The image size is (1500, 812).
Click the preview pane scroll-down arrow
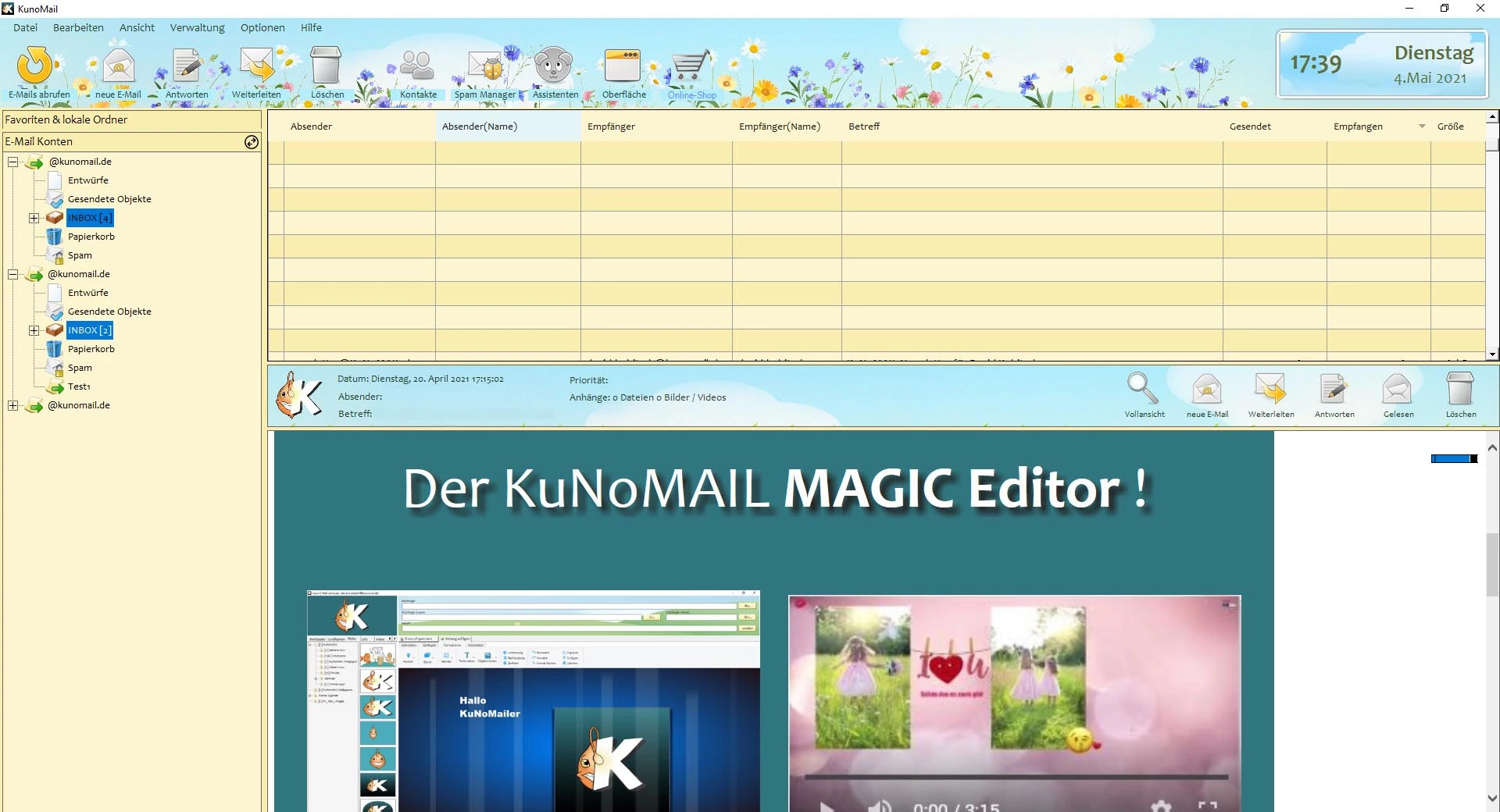(1492, 800)
